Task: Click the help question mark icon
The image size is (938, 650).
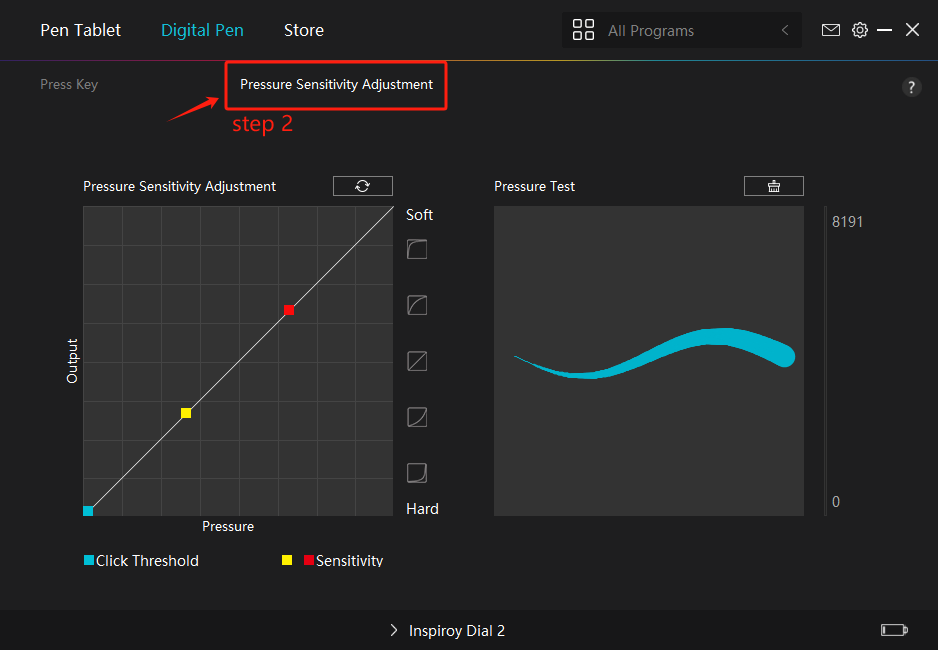Action: click(911, 87)
